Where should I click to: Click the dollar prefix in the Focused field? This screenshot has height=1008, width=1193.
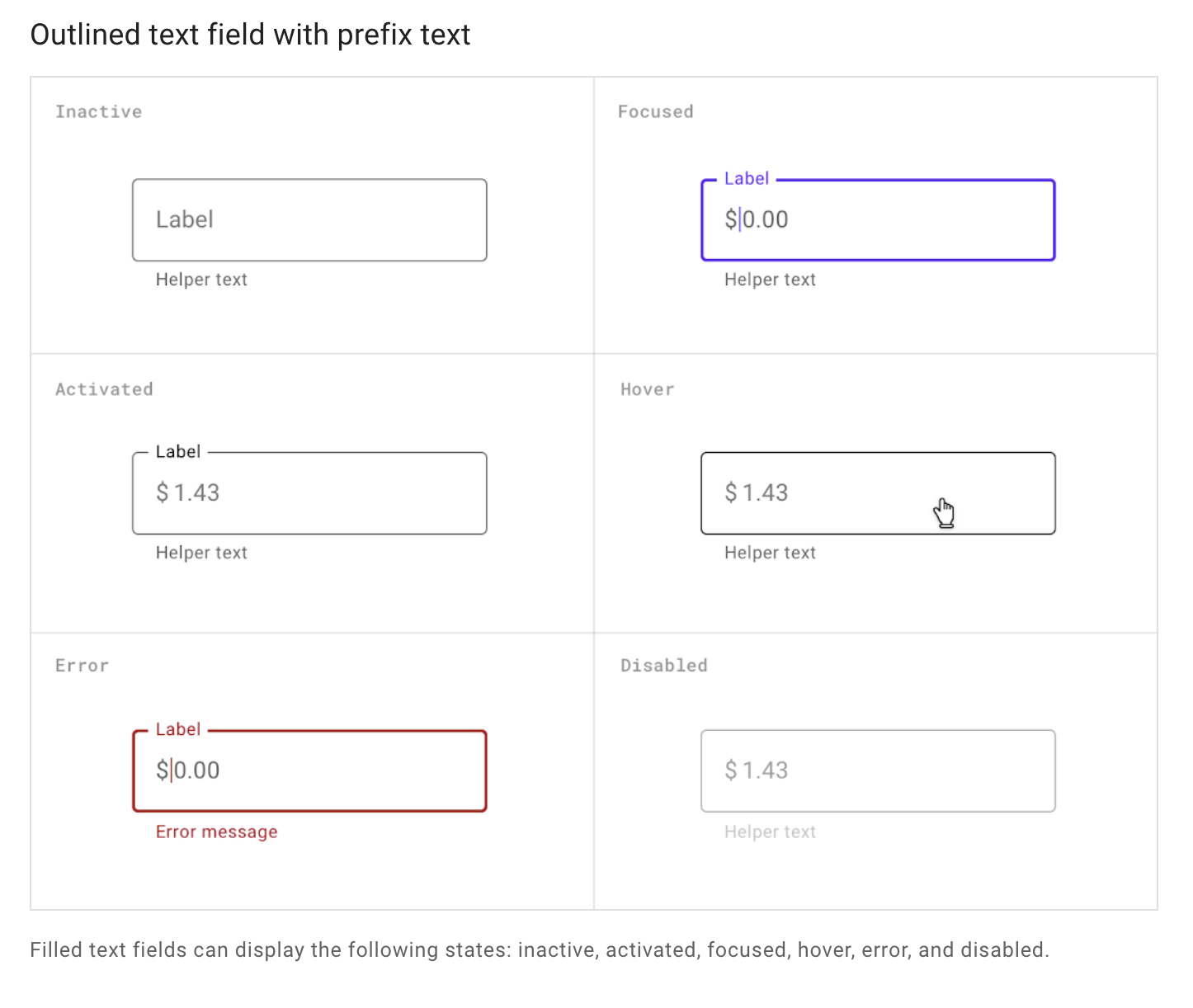733,219
